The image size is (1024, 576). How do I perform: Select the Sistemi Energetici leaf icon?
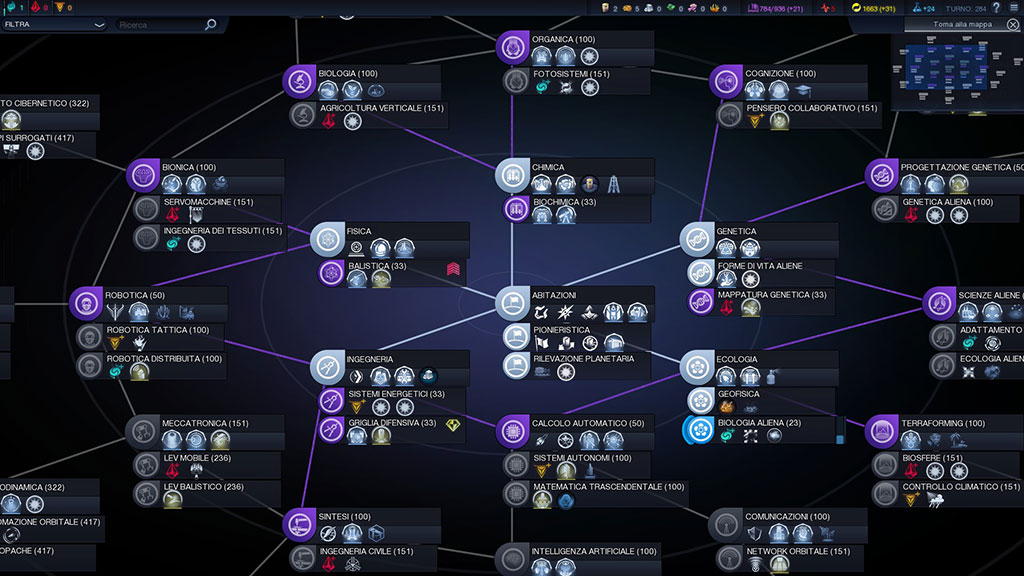331,401
